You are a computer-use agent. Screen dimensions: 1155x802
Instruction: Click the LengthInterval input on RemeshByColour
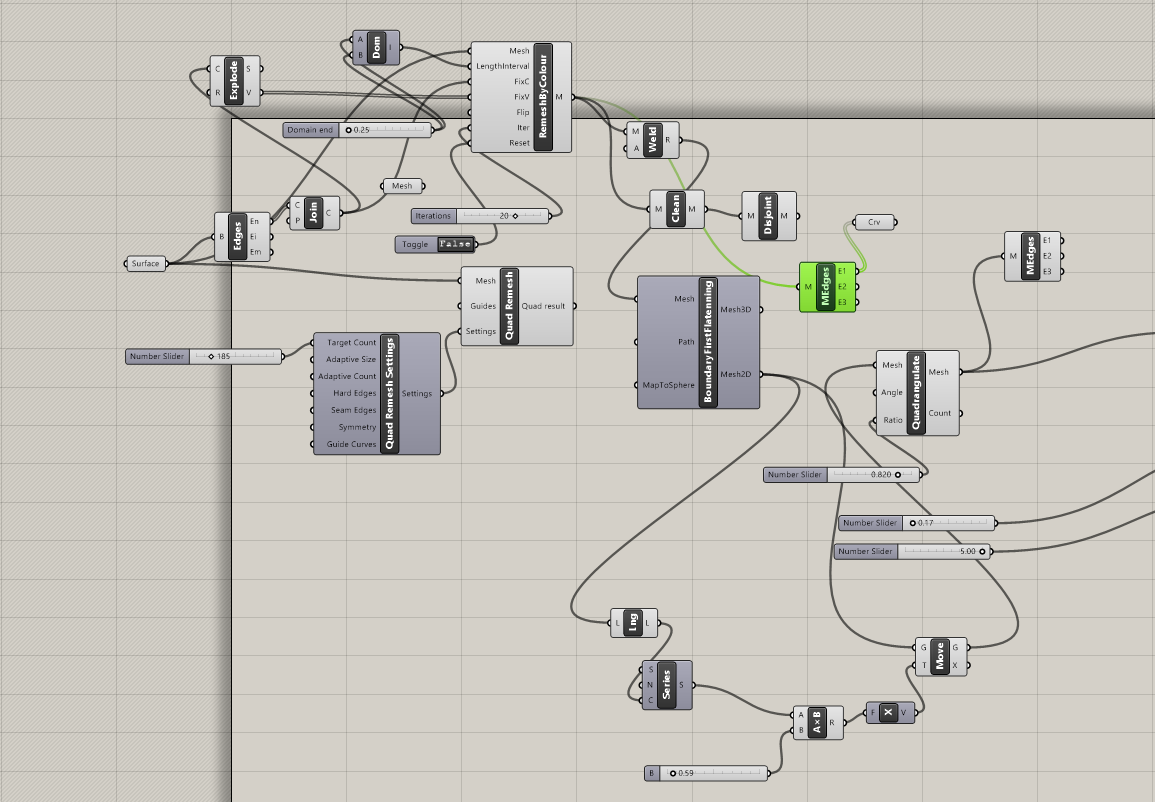503,66
